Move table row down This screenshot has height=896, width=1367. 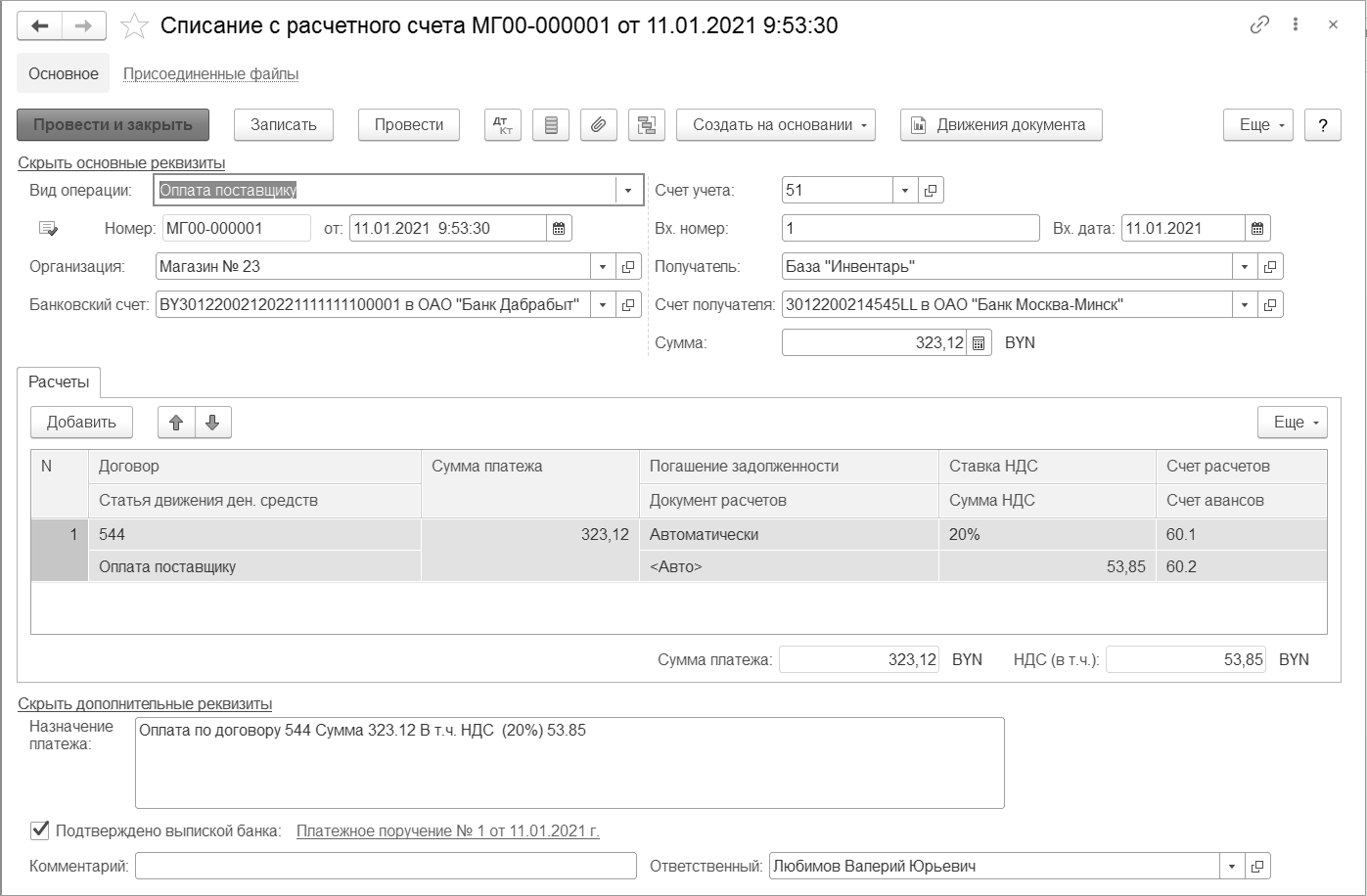(x=212, y=423)
